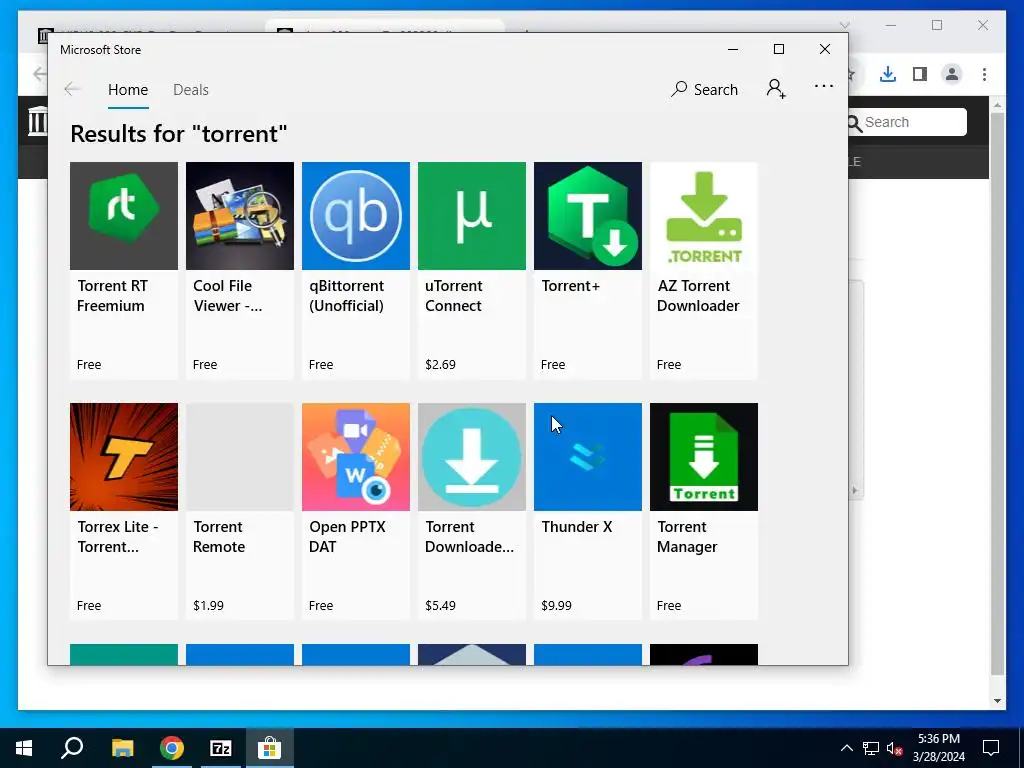Click the Open PPTX DAT title text
This screenshot has width=1024, height=768.
tap(347, 537)
